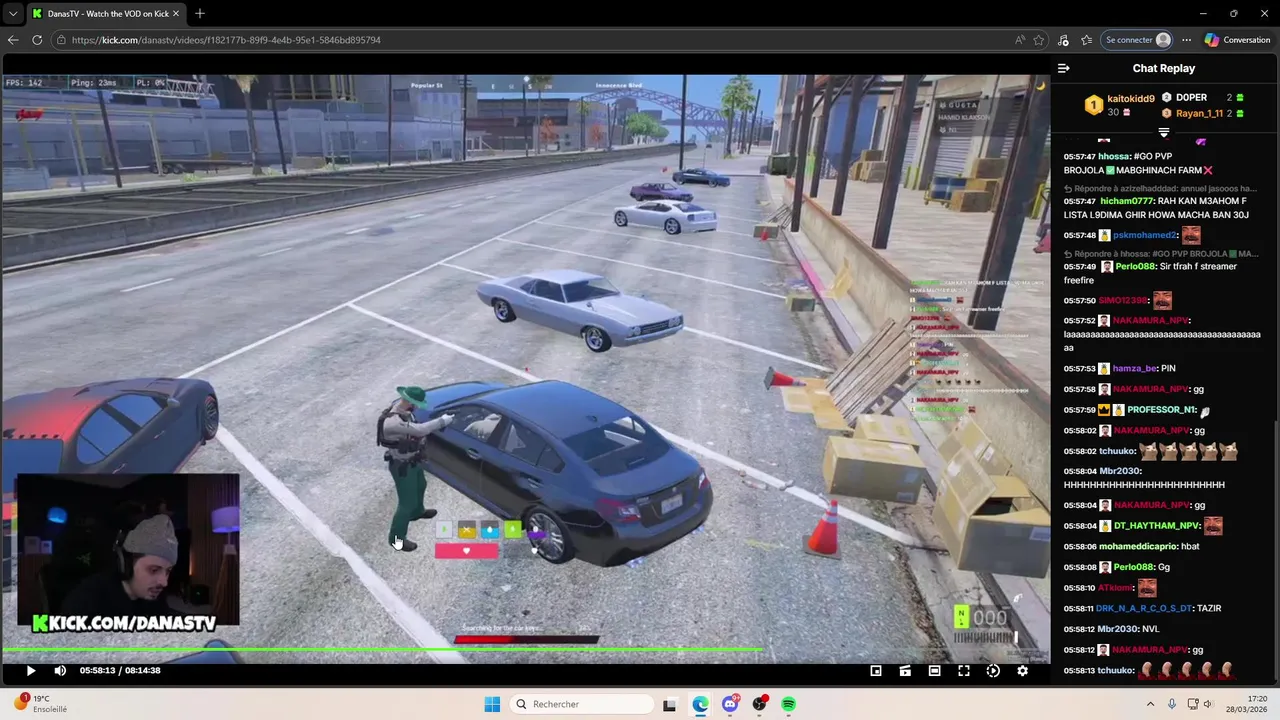This screenshot has height=720, width=1280.
Task: Click the chat replay scrollbar
Action: pos(1276,550)
